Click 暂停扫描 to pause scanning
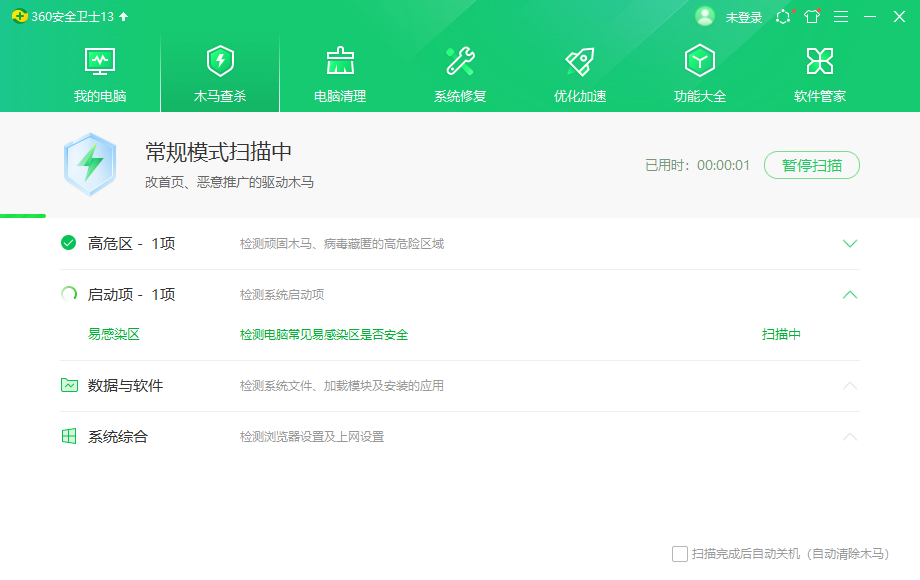The image size is (920, 580). [811, 165]
